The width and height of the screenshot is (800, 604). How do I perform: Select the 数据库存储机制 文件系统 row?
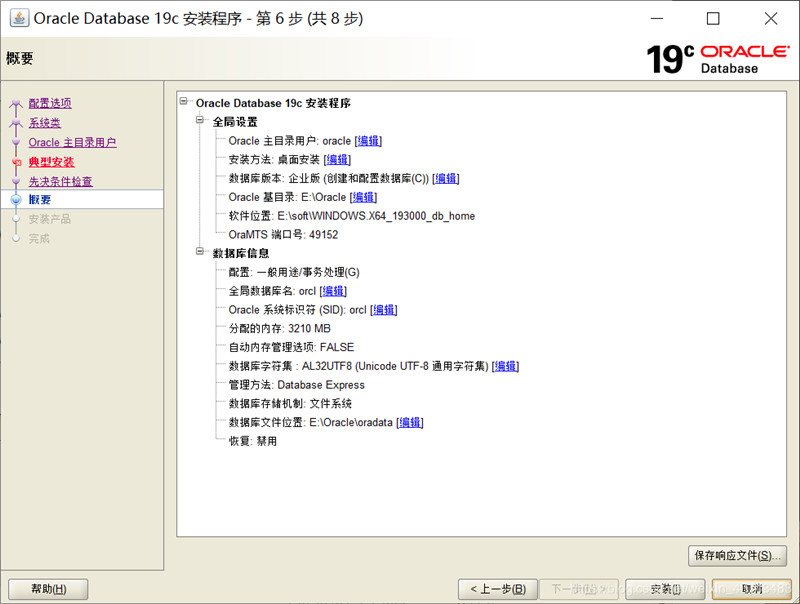tap(290, 404)
